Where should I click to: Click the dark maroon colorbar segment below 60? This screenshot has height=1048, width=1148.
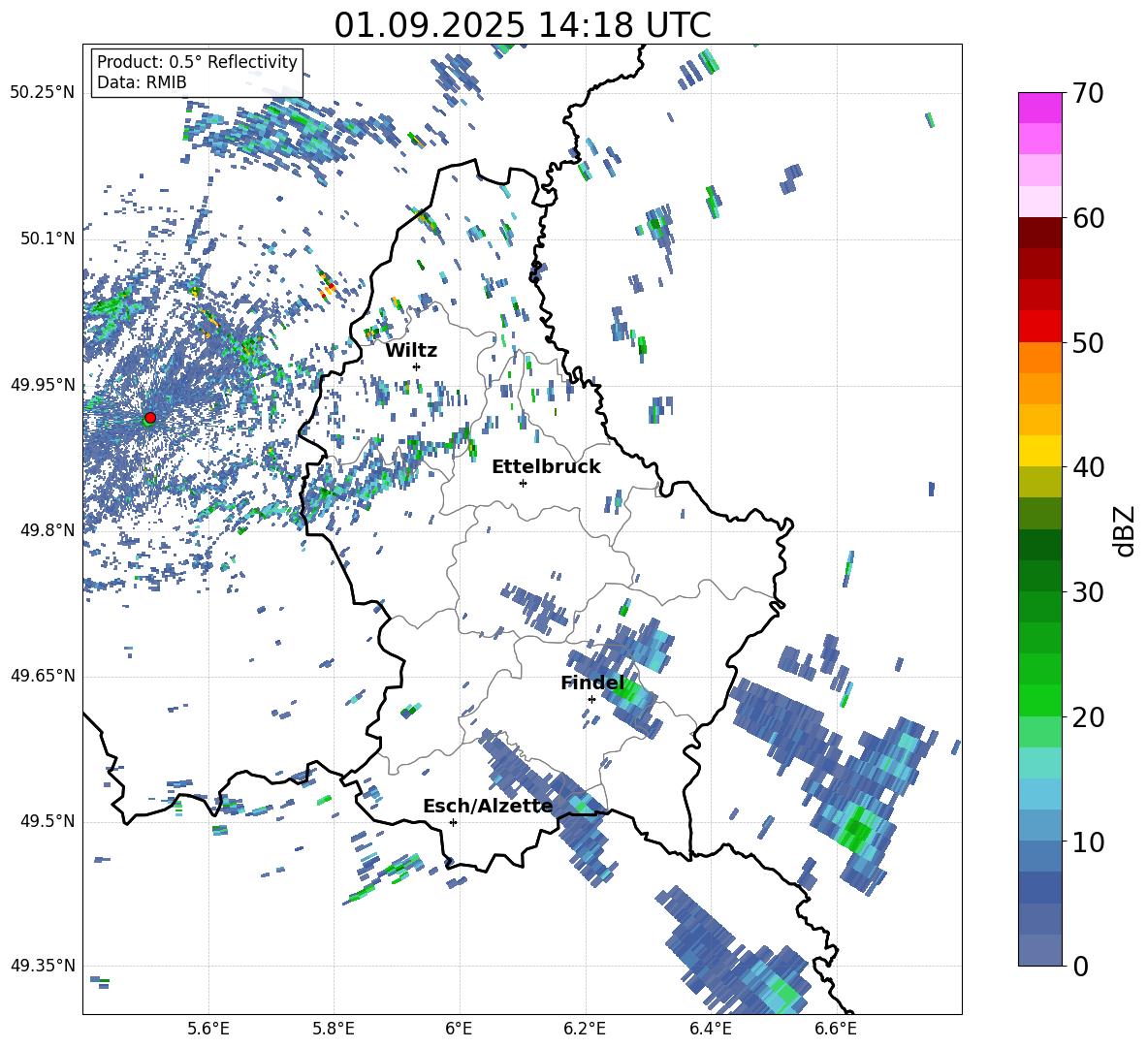1039,233
